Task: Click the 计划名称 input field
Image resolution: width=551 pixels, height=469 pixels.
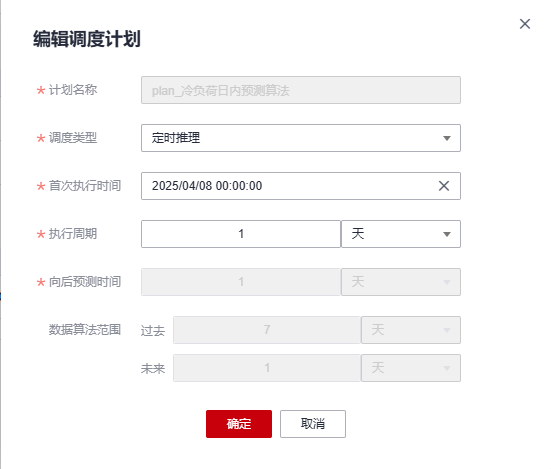Action: tap(301, 90)
